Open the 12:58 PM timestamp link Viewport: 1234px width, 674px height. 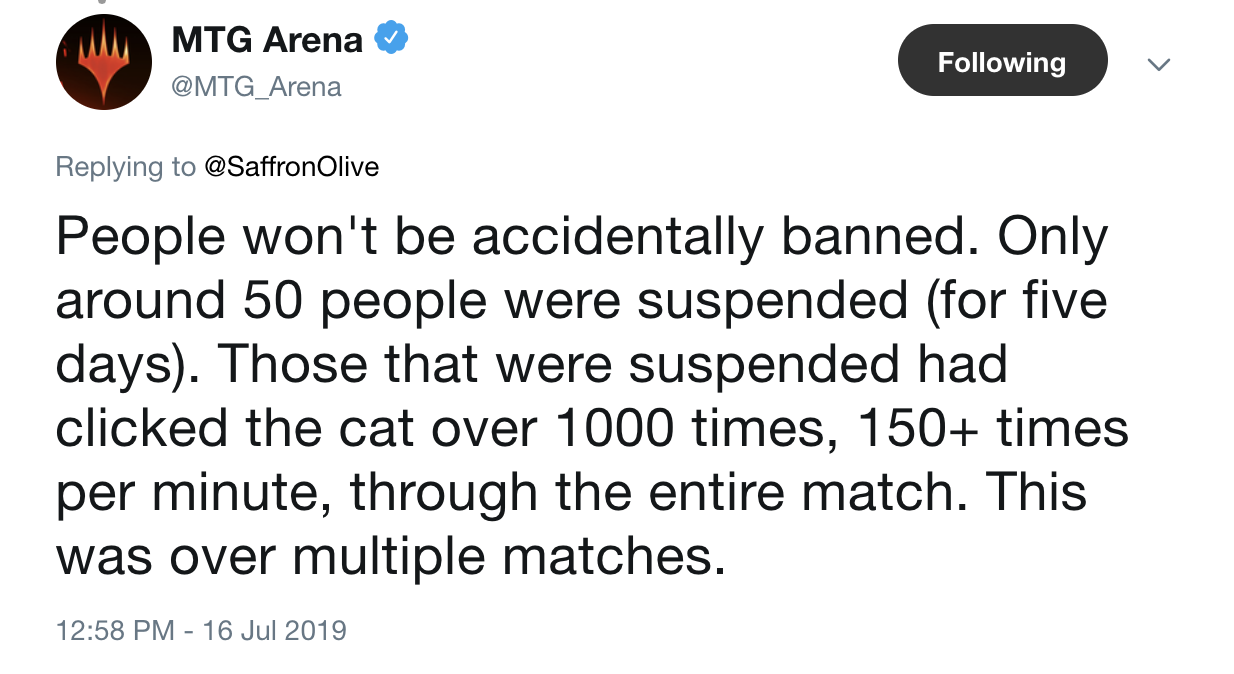[115, 631]
